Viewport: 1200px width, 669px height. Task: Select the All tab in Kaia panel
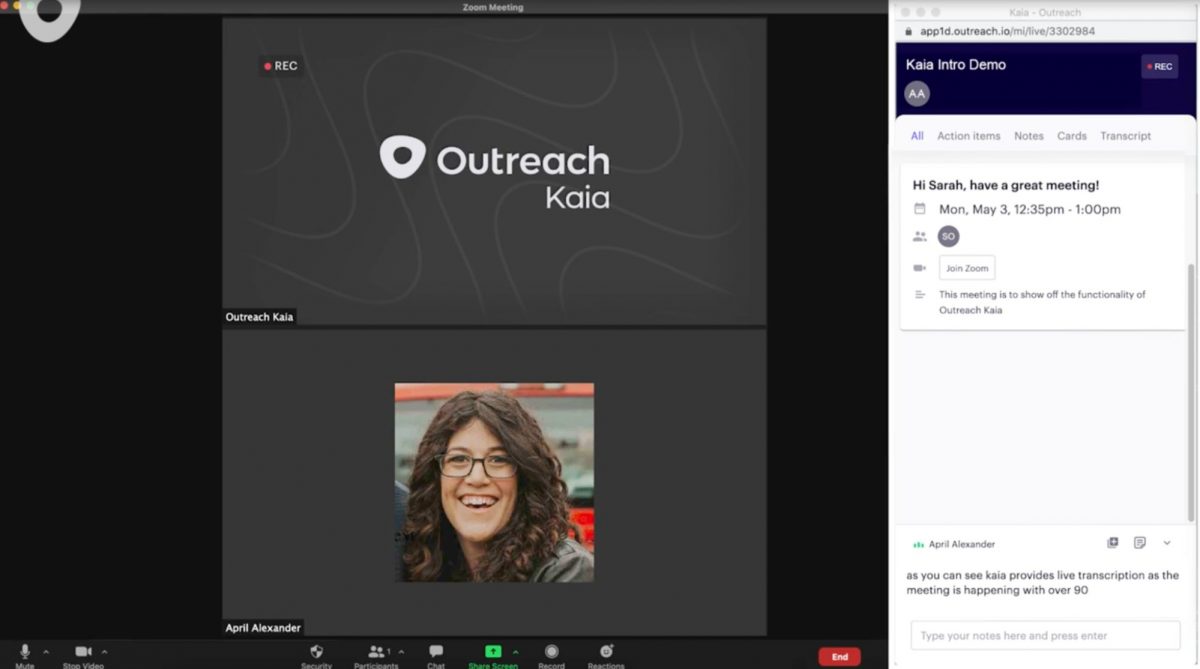tap(917, 136)
